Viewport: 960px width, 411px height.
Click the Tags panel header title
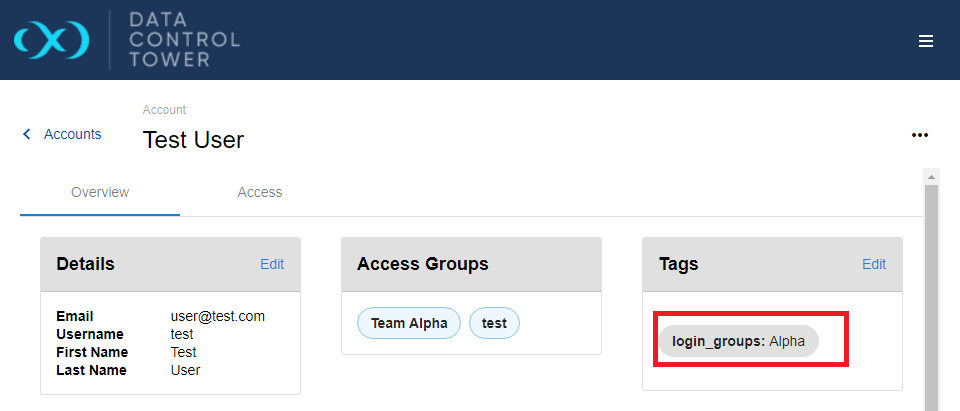point(678,264)
